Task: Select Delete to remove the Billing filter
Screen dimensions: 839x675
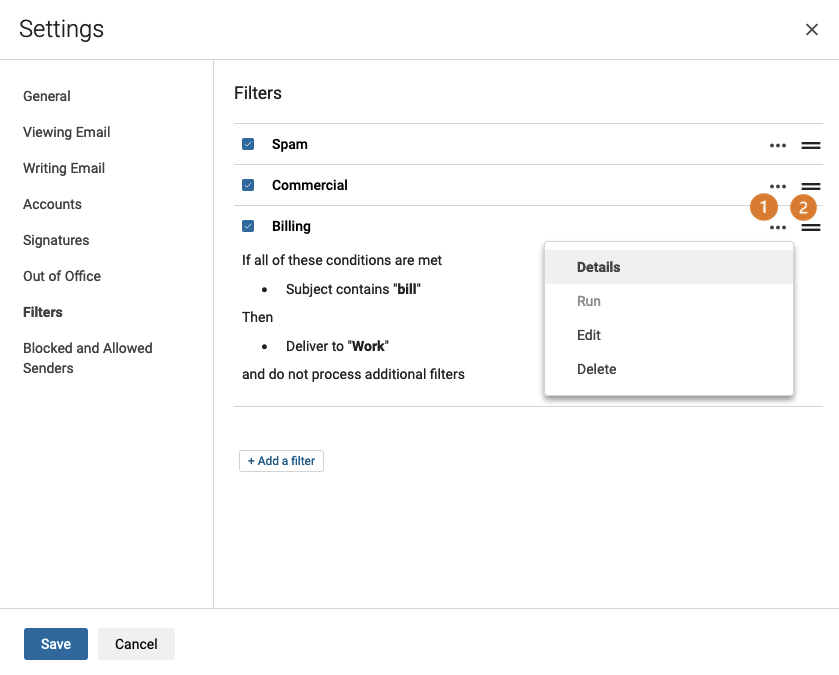Action: point(597,369)
